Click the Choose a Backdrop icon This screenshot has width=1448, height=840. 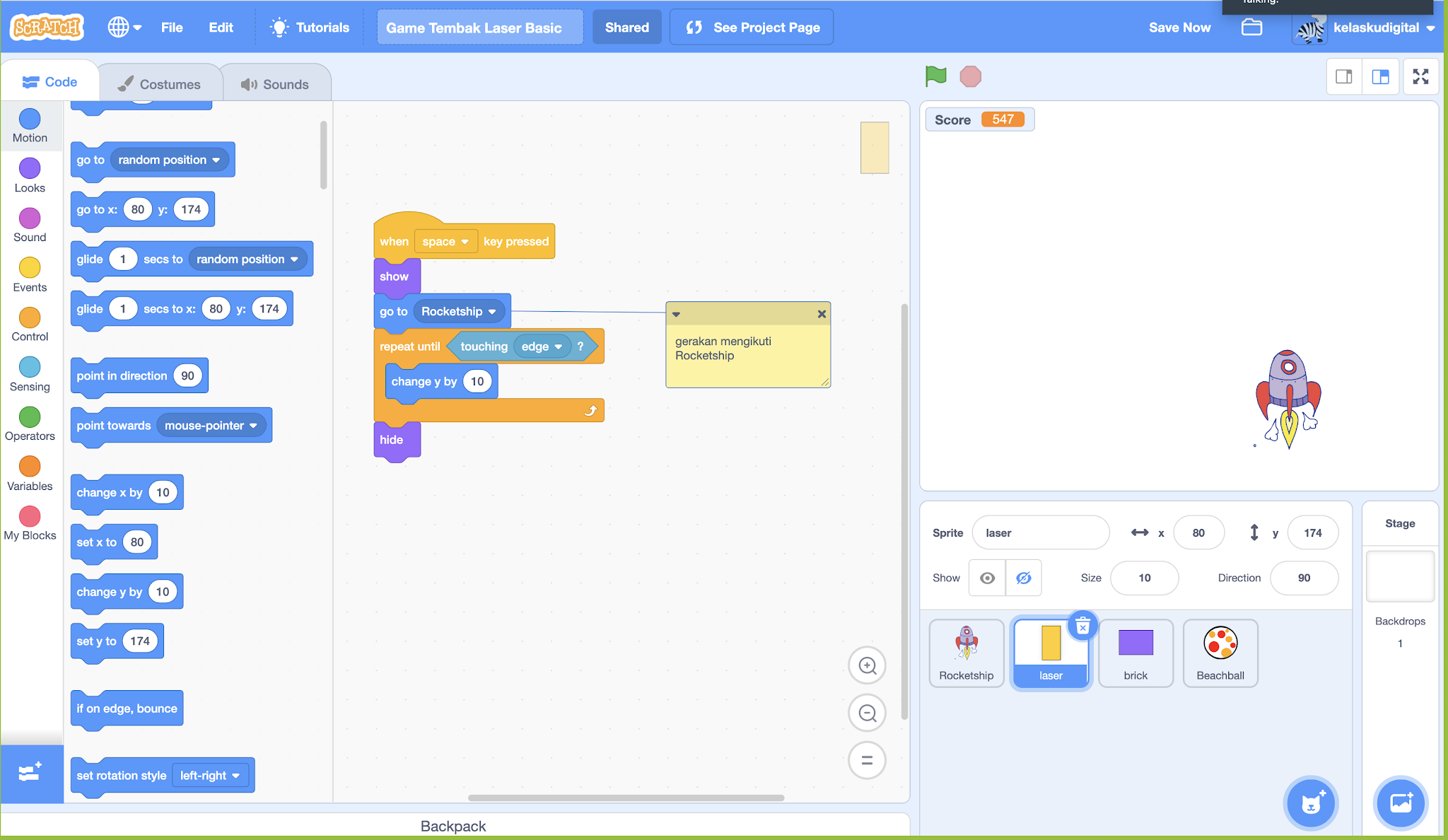coord(1401,803)
